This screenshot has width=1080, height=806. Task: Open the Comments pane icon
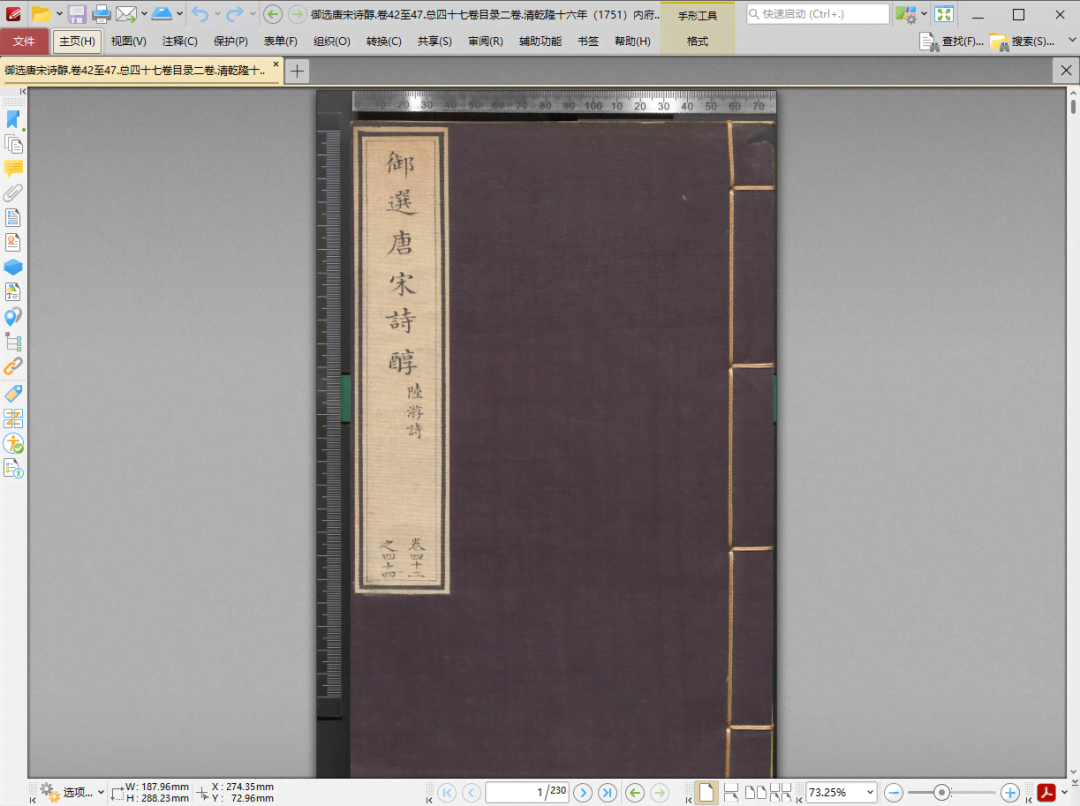(13, 168)
